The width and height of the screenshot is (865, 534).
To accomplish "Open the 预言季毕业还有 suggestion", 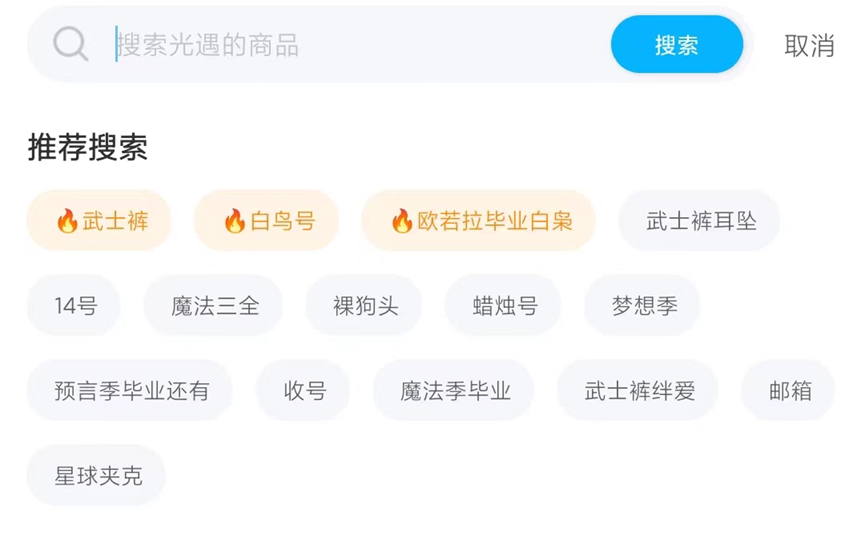I will (x=131, y=391).
